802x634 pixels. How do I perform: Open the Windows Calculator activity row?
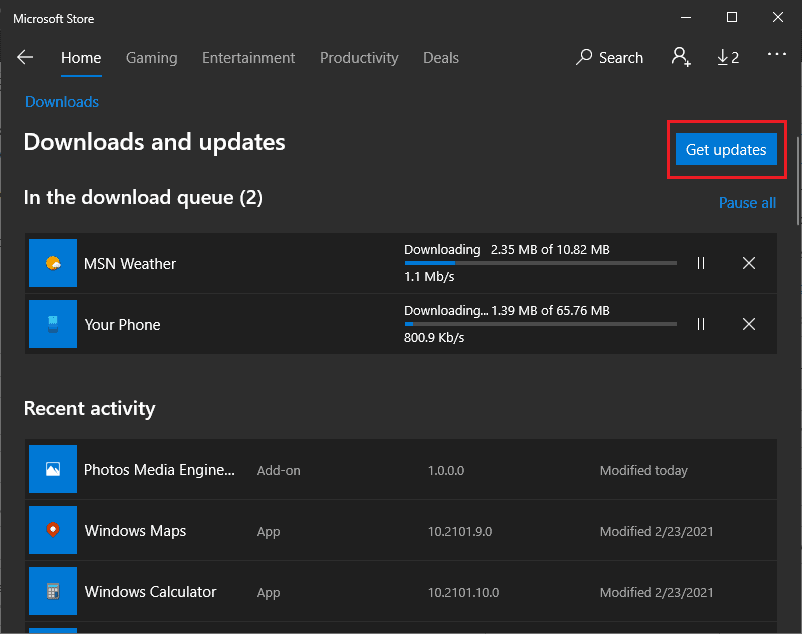[400, 591]
